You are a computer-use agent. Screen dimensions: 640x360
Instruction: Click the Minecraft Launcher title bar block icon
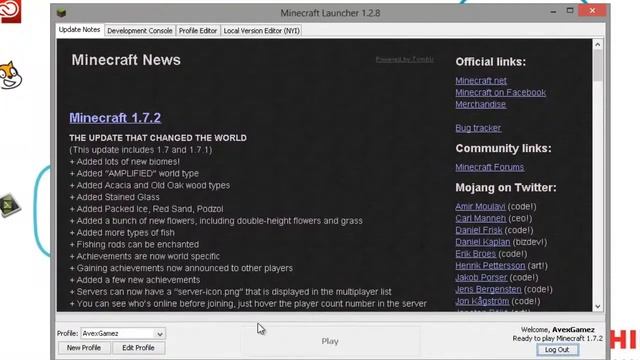pyautogui.click(x=62, y=13)
